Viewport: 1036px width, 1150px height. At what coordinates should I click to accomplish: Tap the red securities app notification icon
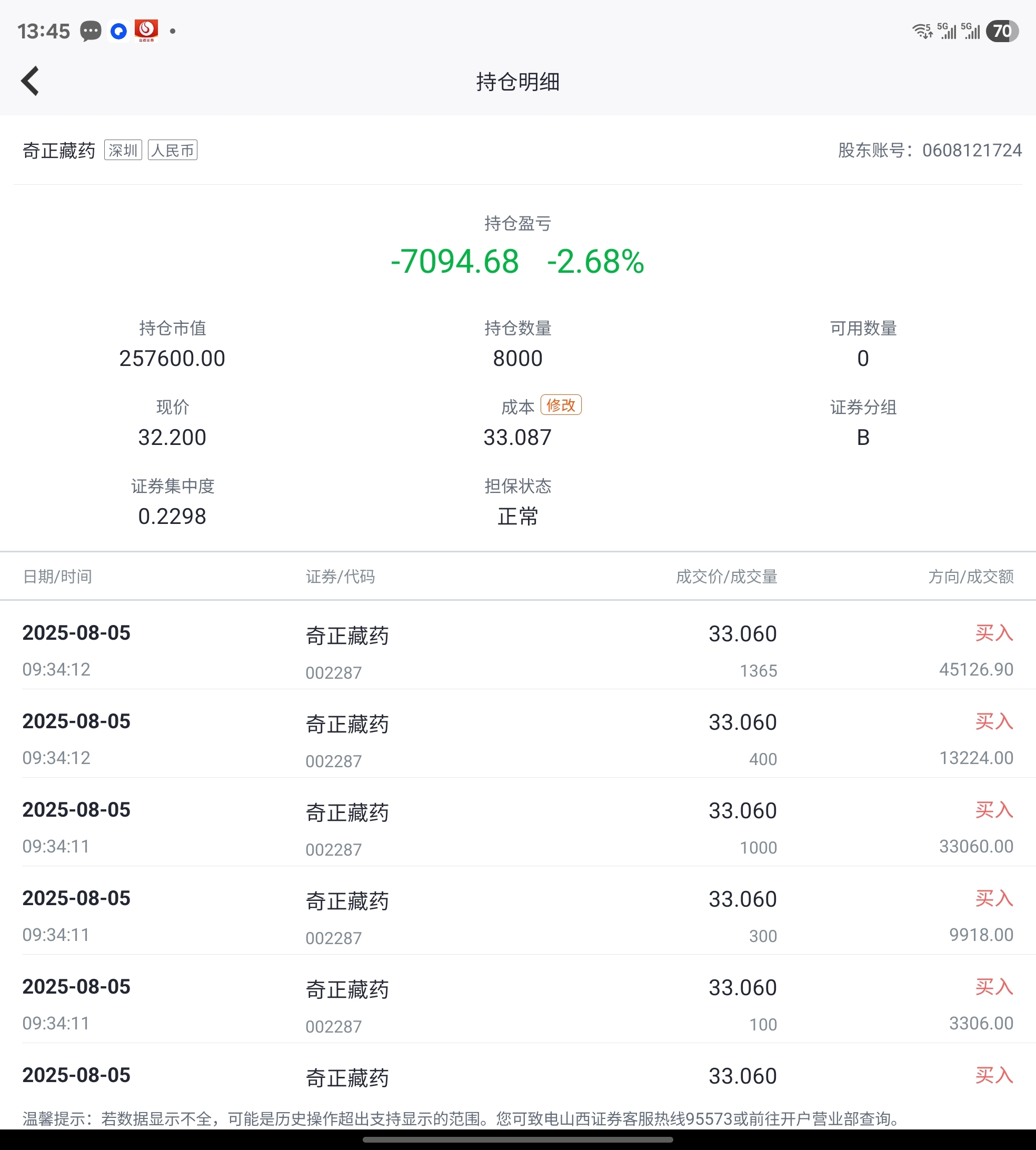click(146, 31)
